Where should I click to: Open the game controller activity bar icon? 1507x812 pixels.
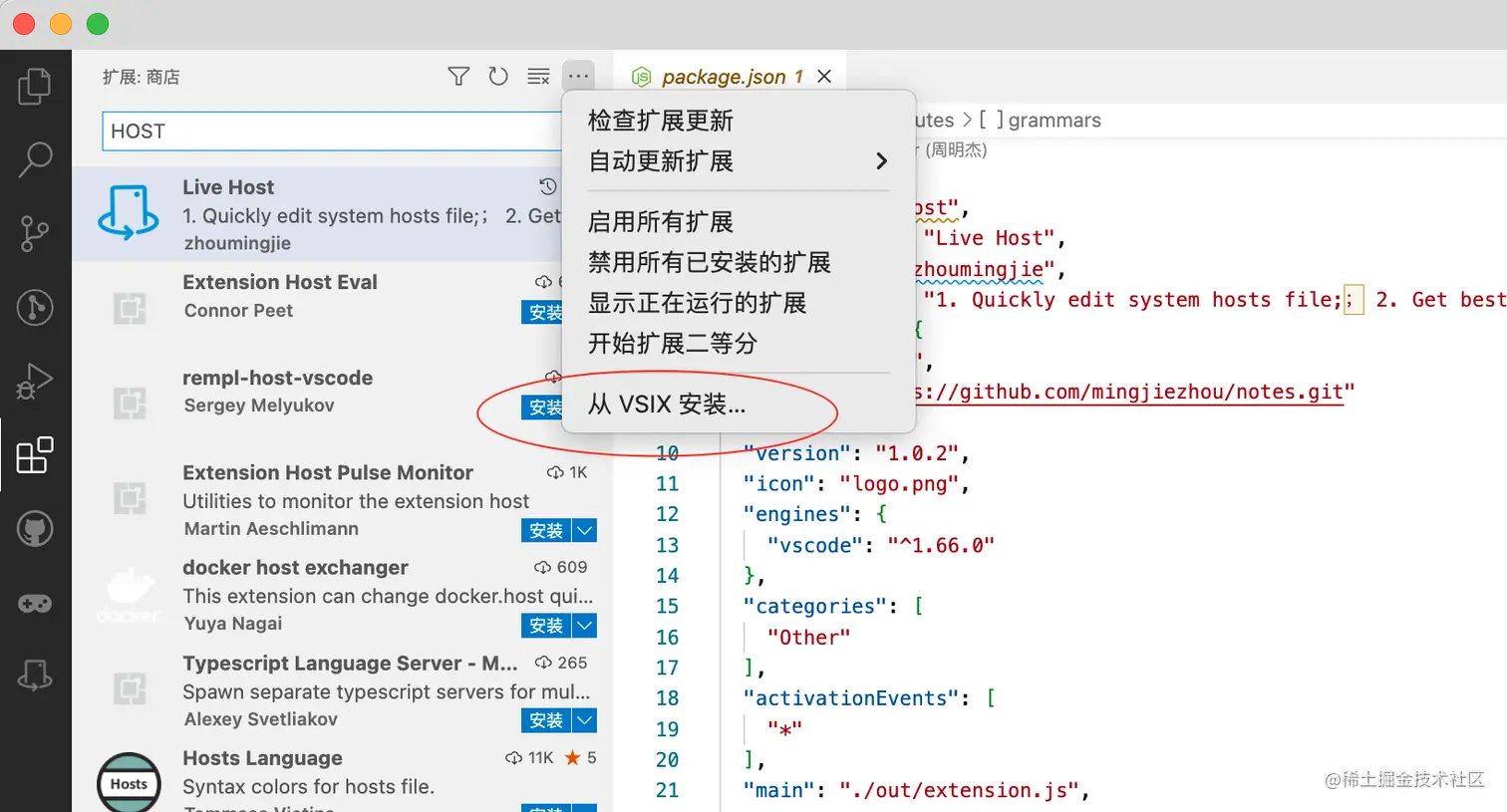pos(35,604)
